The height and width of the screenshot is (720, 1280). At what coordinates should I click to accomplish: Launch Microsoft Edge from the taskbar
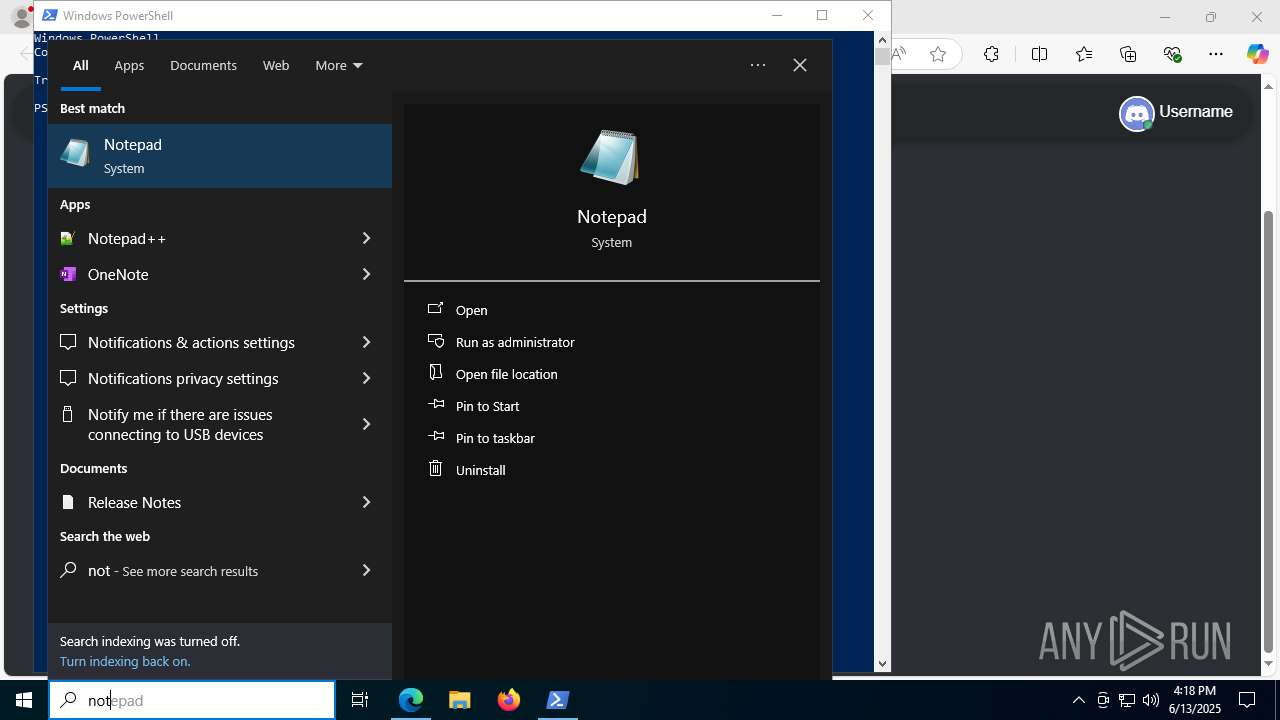pyautogui.click(x=411, y=700)
